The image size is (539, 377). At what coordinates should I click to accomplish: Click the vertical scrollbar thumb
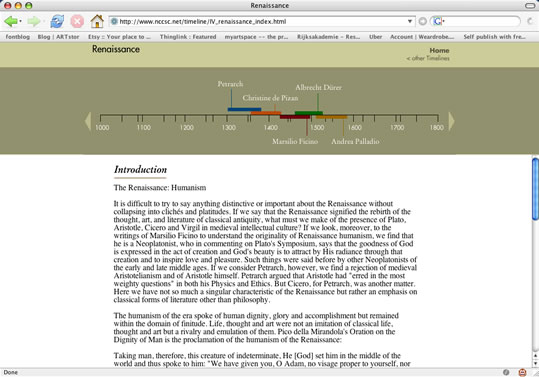(x=535, y=188)
